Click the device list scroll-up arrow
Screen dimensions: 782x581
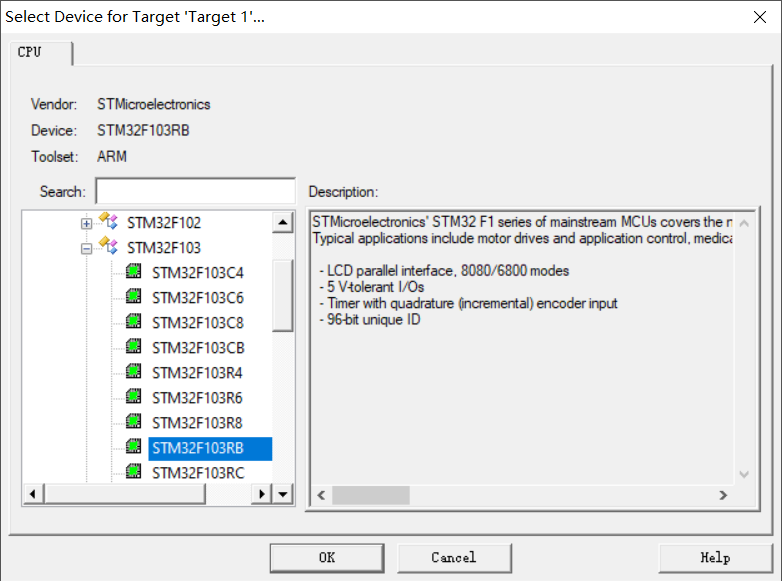(283, 222)
